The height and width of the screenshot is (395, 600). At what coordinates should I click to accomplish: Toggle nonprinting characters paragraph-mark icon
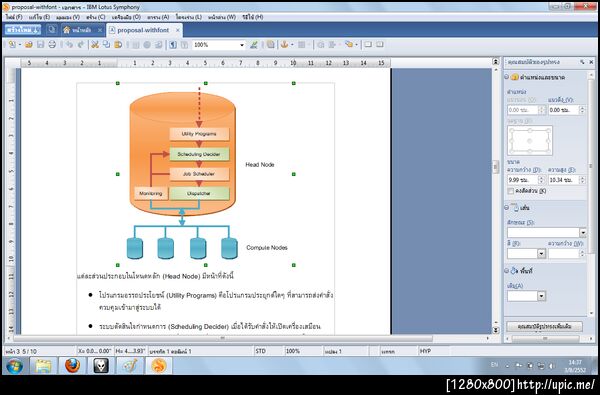click(173, 45)
